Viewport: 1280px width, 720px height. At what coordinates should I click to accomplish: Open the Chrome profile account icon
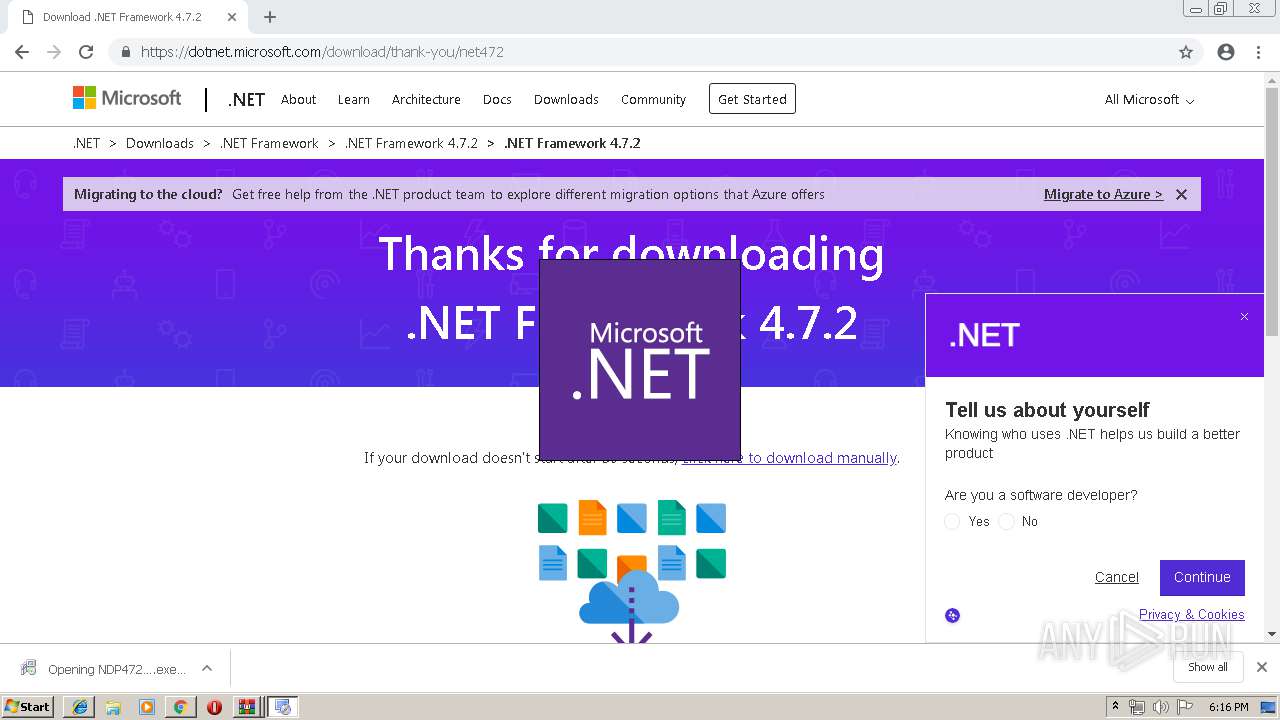tap(1226, 52)
